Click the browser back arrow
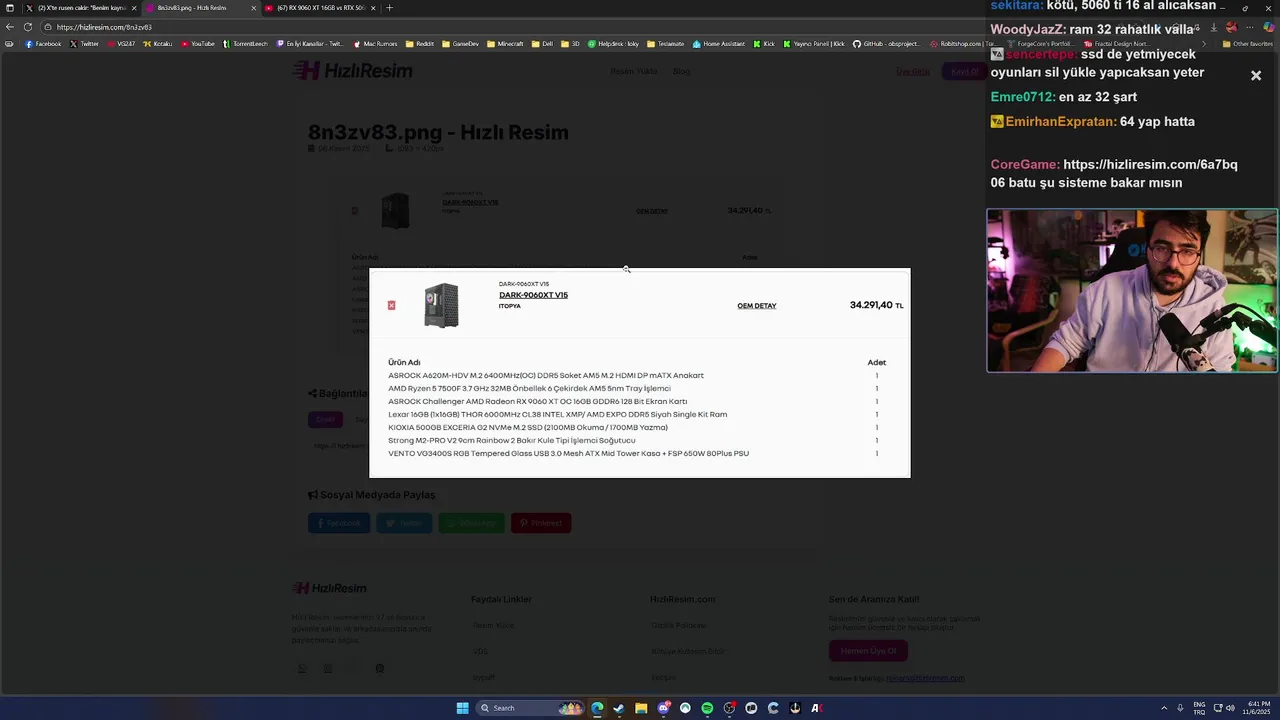The width and height of the screenshot is (1280, 720). coord(10,27)
